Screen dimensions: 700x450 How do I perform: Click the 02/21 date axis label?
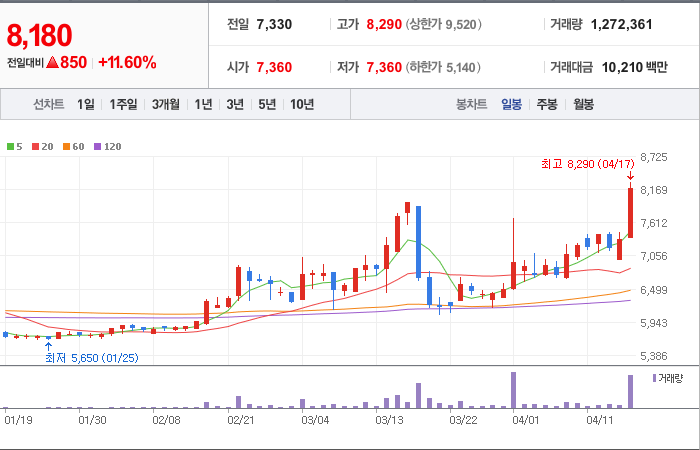click(241, 420)
